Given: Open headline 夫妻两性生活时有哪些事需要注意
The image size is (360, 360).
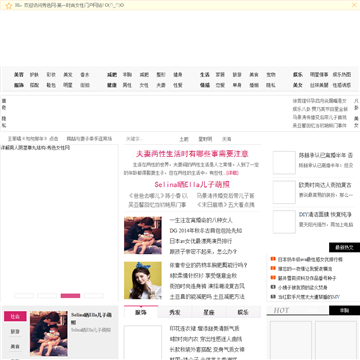Looking at the screenshot, I should coord(192,154).
